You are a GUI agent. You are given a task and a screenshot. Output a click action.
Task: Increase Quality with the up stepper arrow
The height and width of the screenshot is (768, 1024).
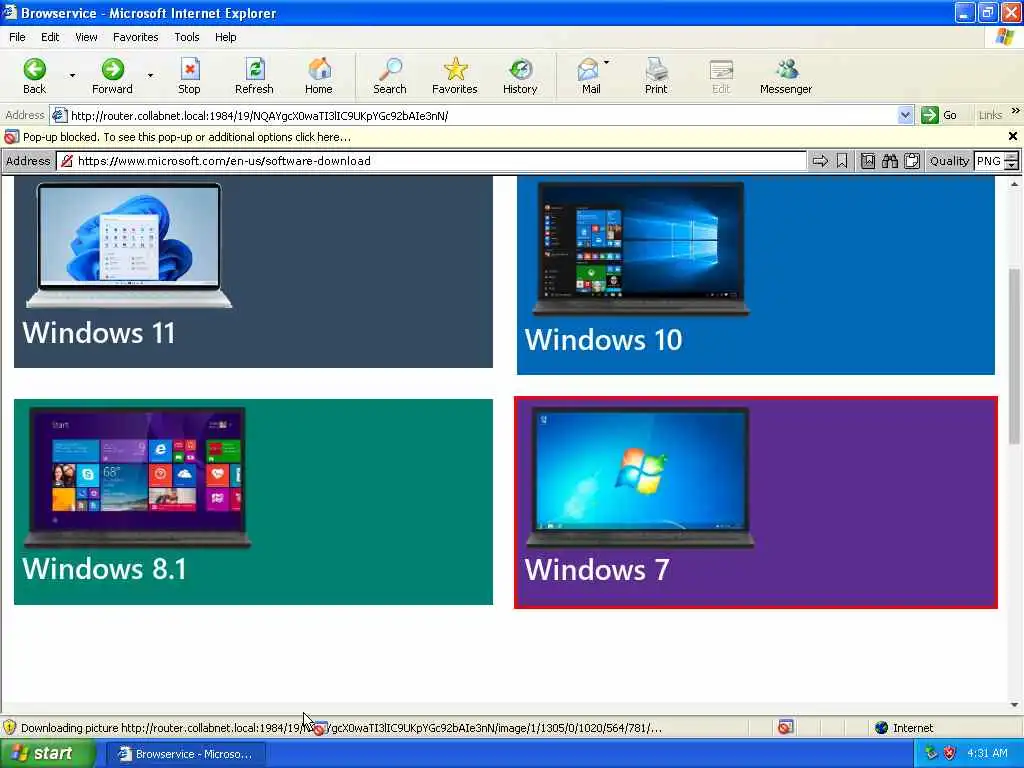tap(1012, 157)
